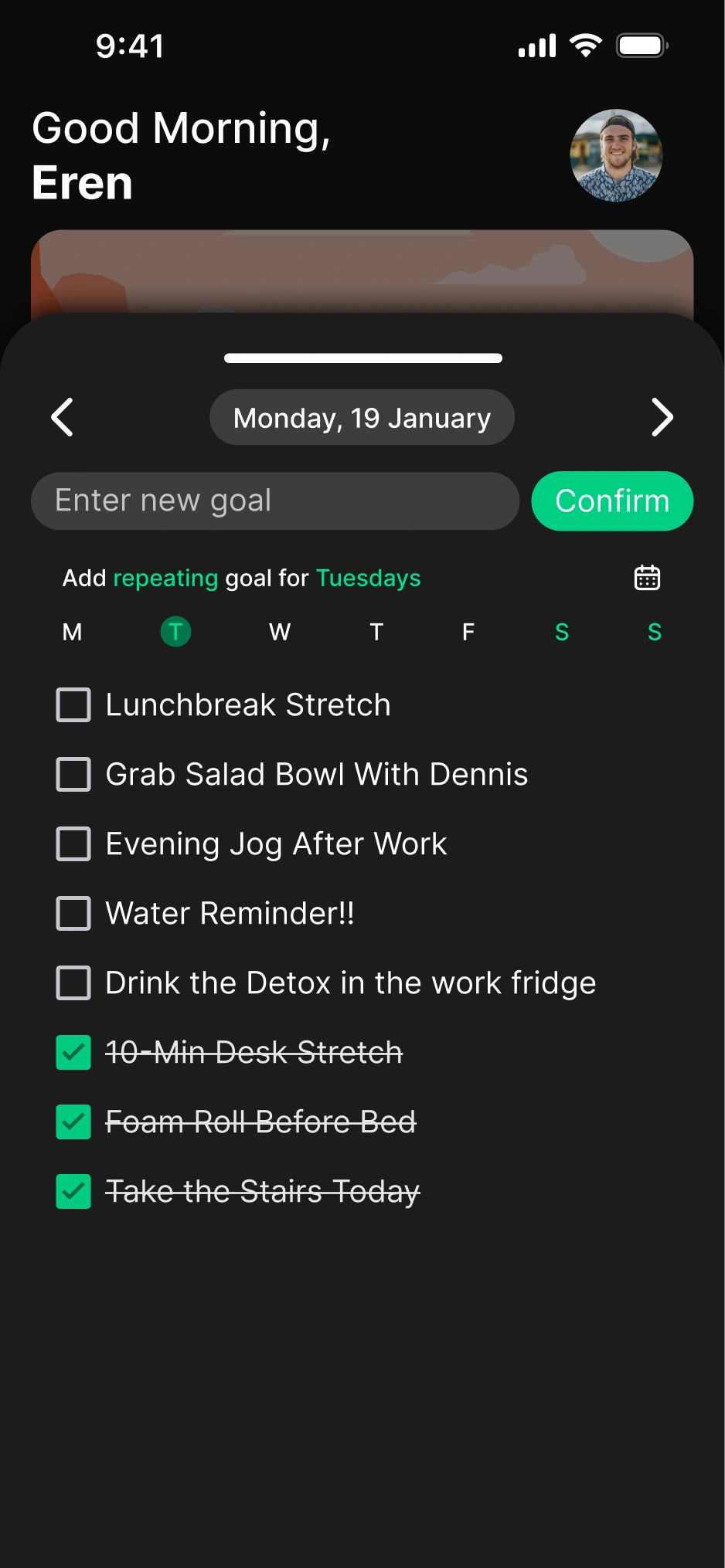Uncheck the 10-Min Desk Stretch goal
Screen dimensions: 725x1568
point(73,1053)
